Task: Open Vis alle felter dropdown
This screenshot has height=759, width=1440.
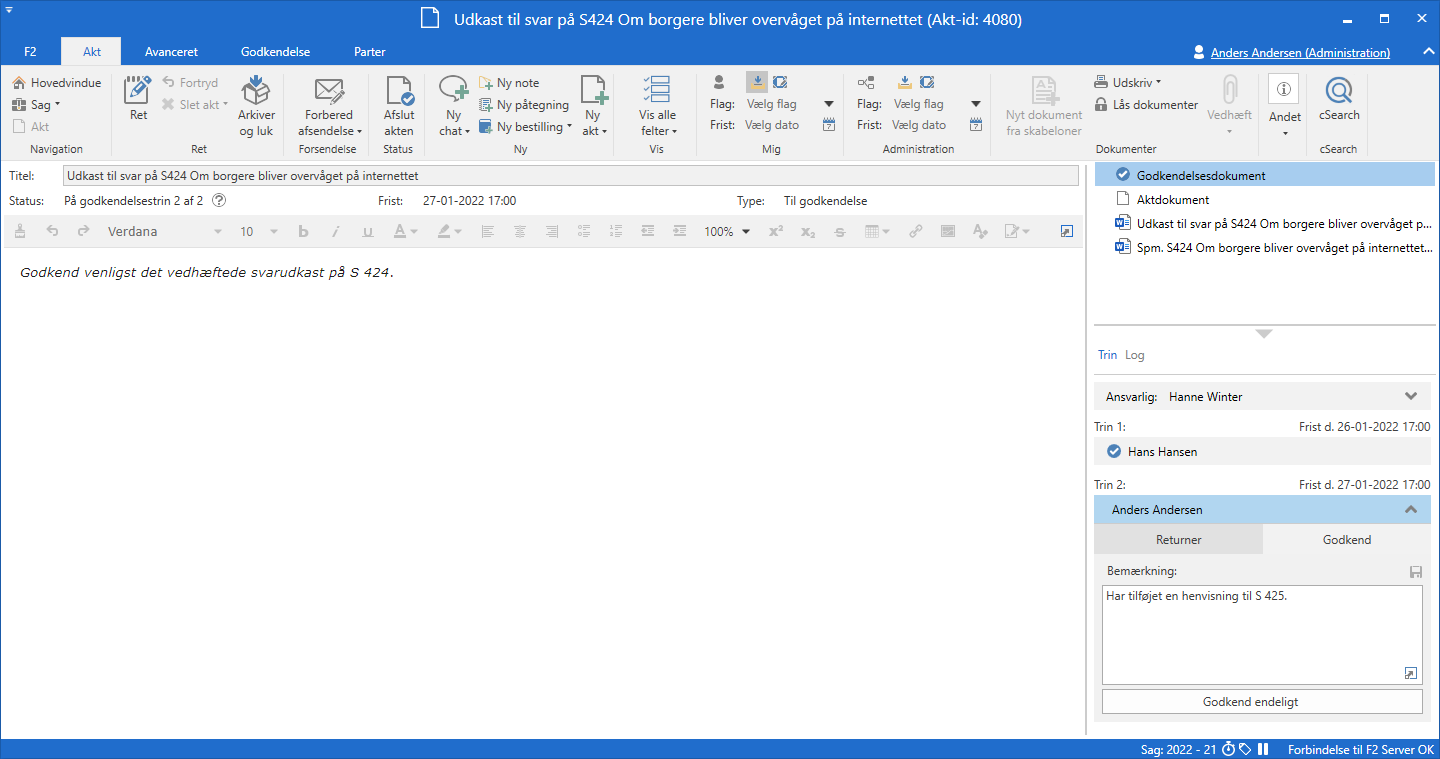Action: (x=658, y=106)
